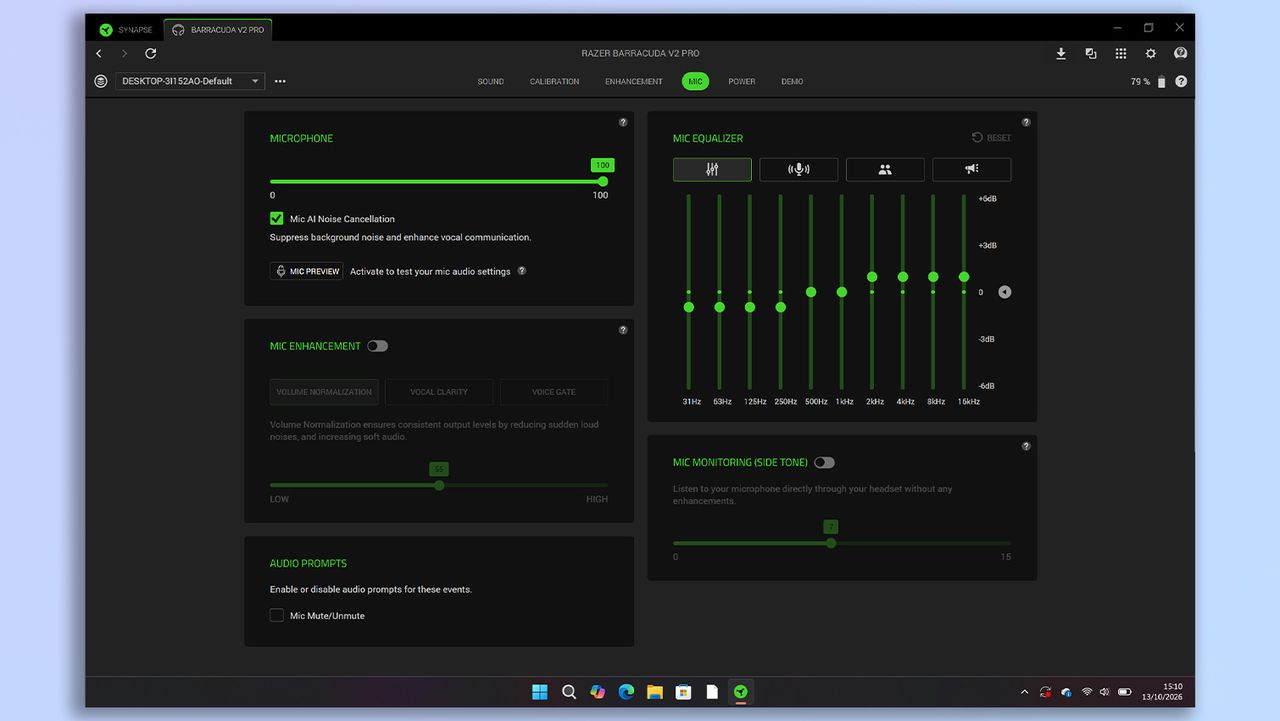Select the megaphone equalizer preset

972,170
